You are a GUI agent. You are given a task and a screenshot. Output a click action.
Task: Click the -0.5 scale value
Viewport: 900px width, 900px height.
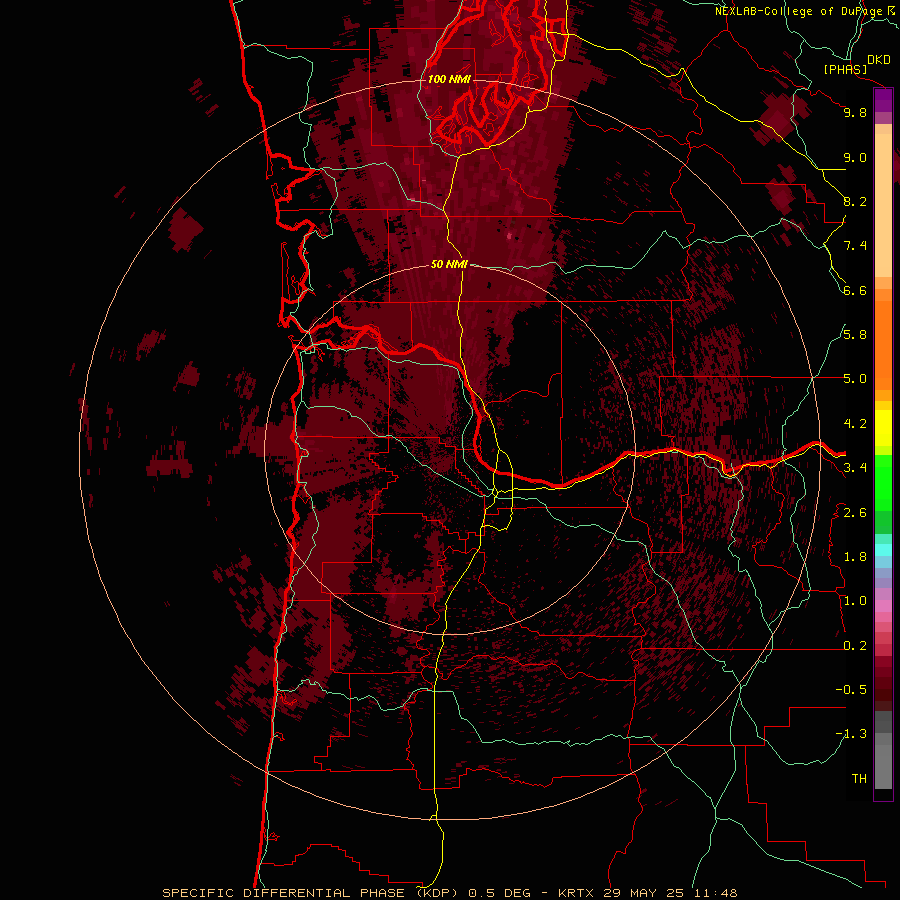click(851, 690)
